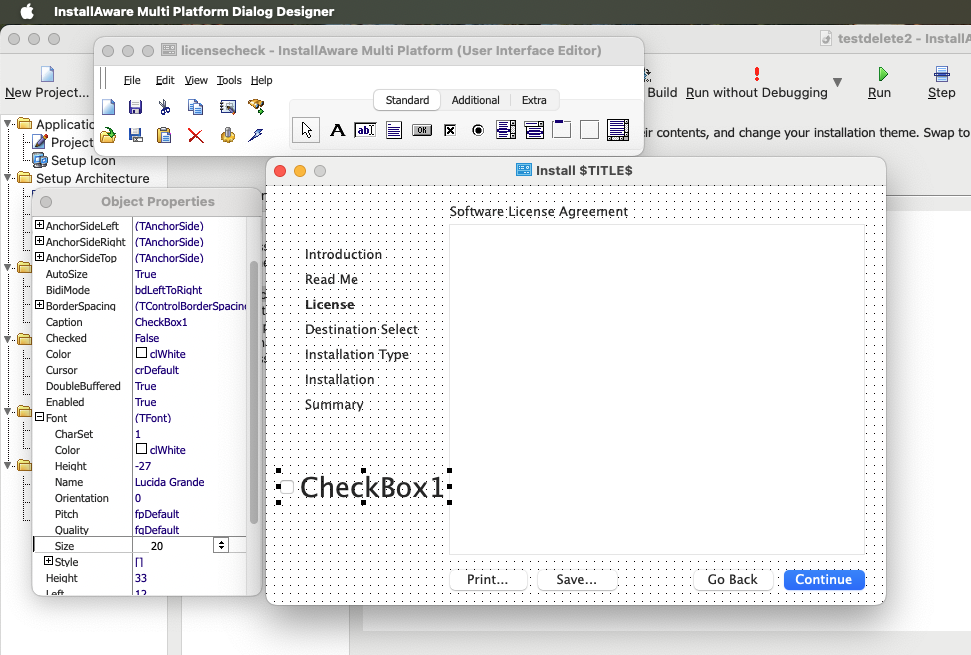Click the License step label on the form
Screen dimensions: 971x655
pos(329,305)
